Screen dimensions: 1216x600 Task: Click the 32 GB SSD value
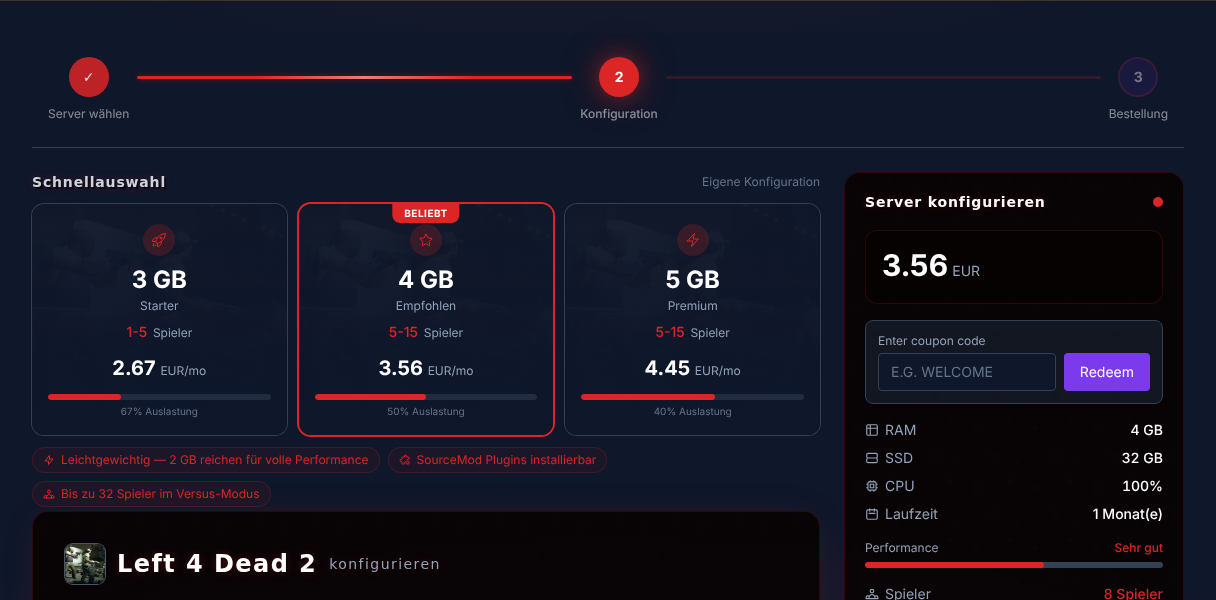1142,458
